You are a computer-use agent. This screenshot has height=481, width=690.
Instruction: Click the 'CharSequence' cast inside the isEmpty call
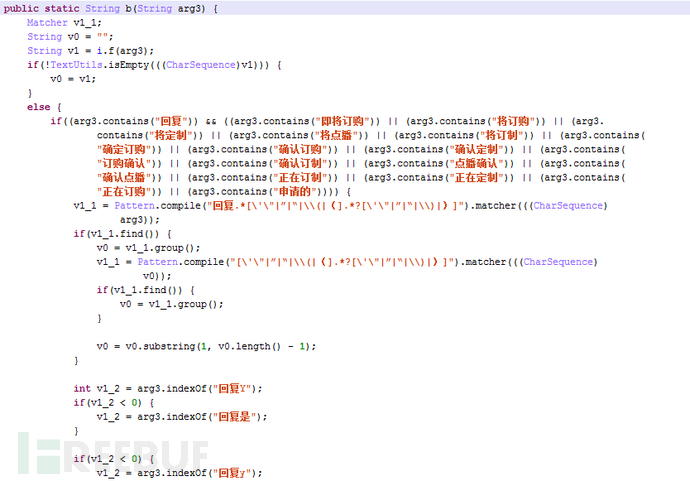click(201, 65)
